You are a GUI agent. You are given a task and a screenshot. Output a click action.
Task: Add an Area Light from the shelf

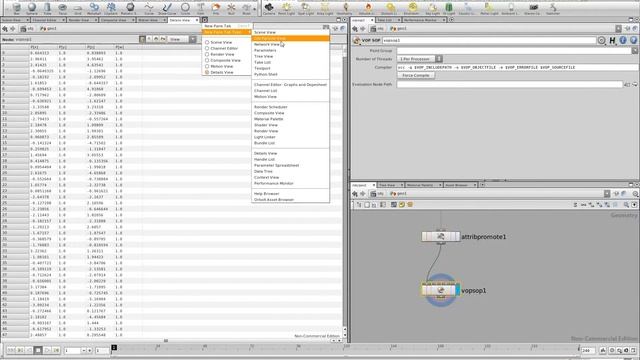coord(325,8)
